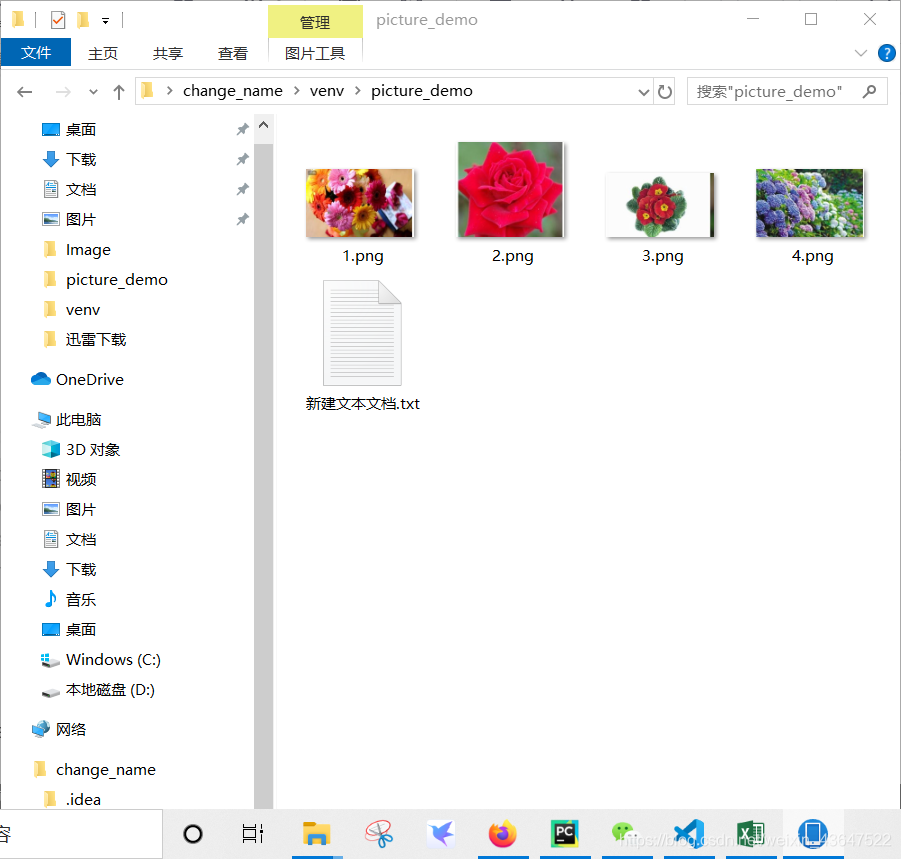Open the blue bird app on taskbar

(x=441, y=834)
